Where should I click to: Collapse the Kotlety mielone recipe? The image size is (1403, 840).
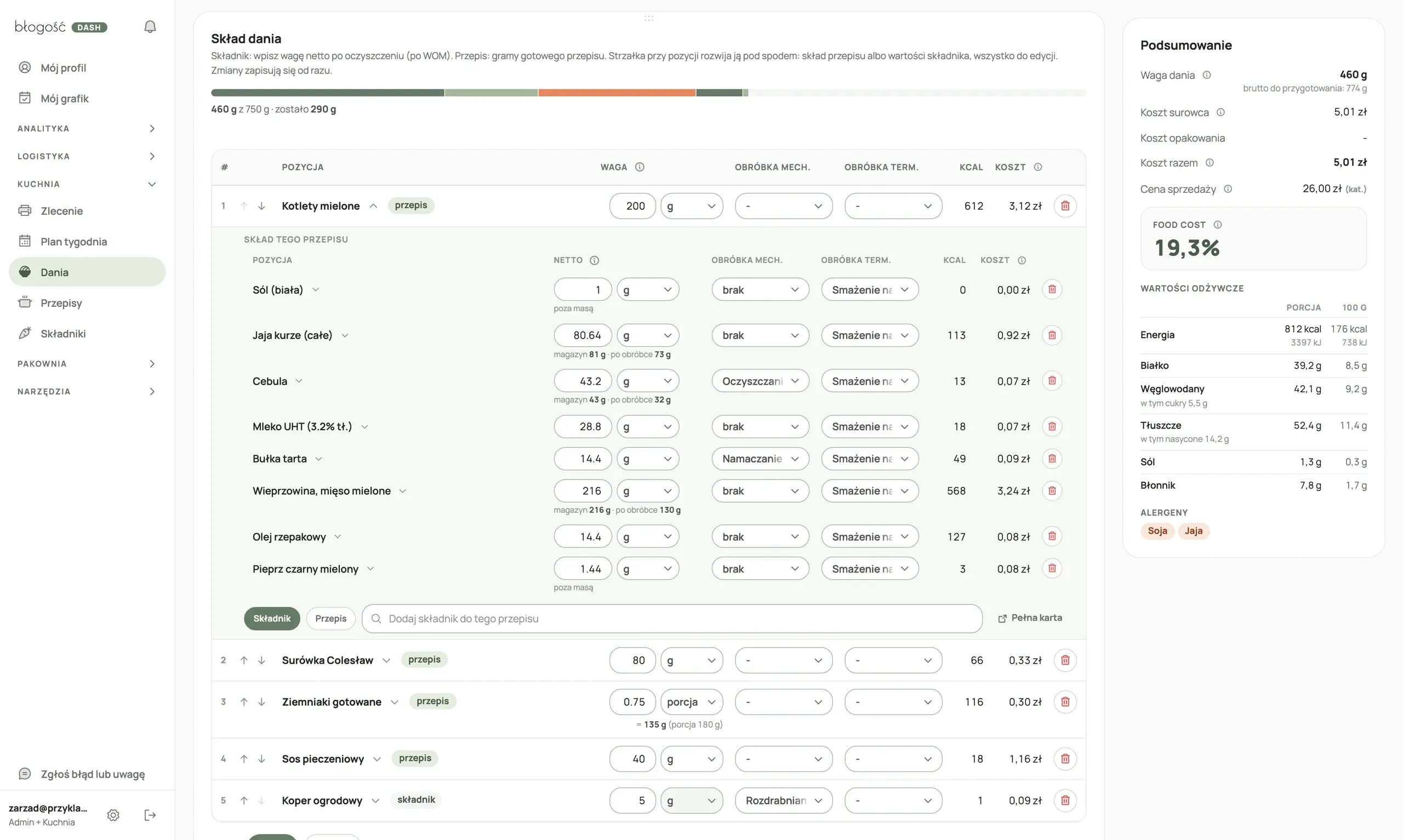374,206
